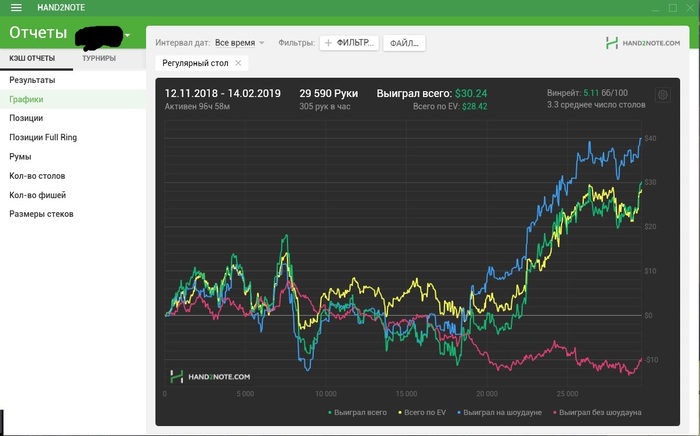Click '3.3 среднее число столов' text
This screenshot has height=436, width=700.
(x=596, y=105)
